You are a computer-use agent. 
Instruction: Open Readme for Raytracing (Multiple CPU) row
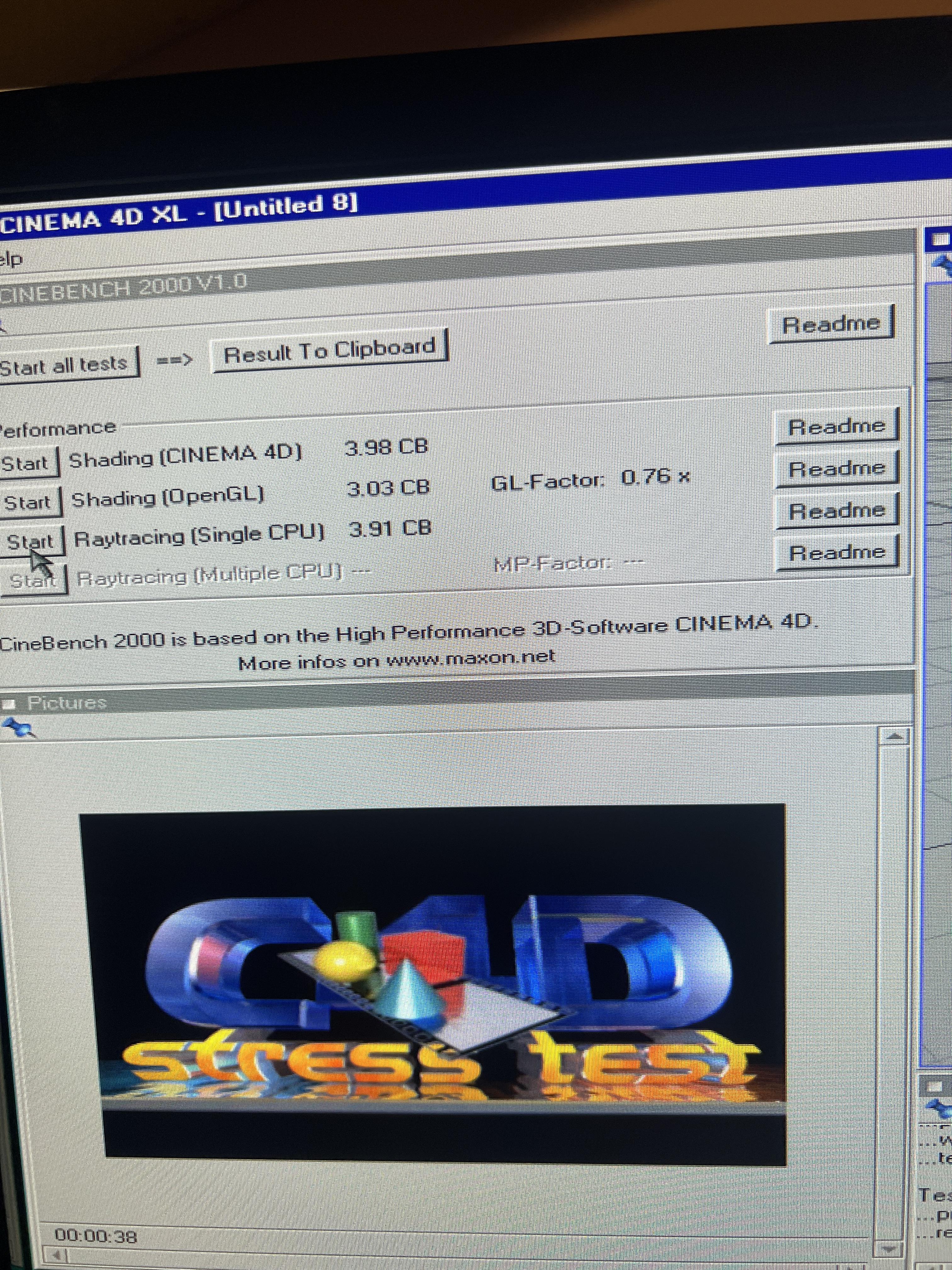pos(837,553)
